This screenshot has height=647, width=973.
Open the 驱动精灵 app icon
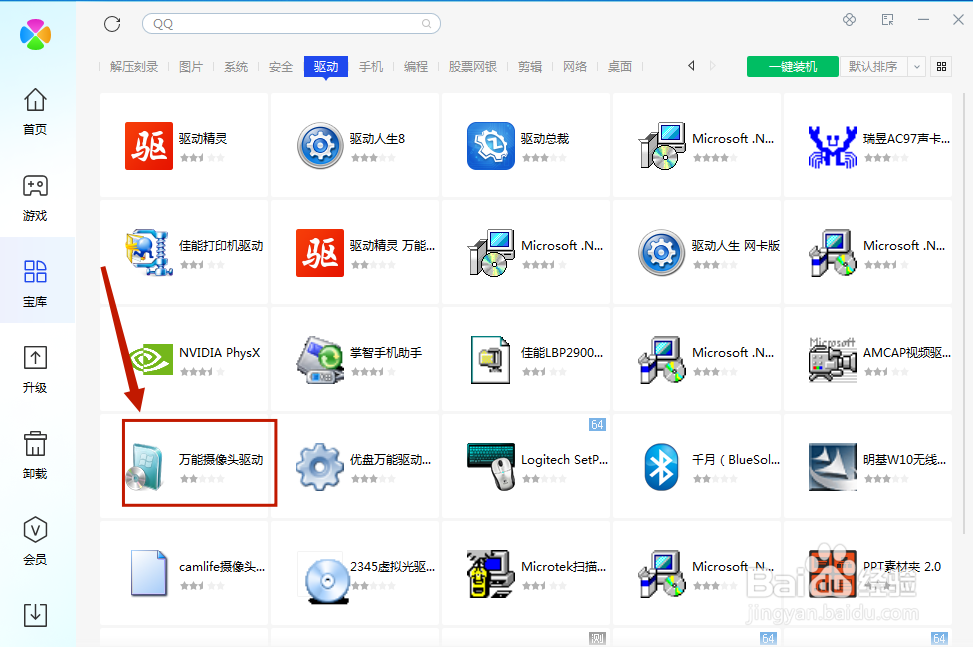[x=149, y=146]
